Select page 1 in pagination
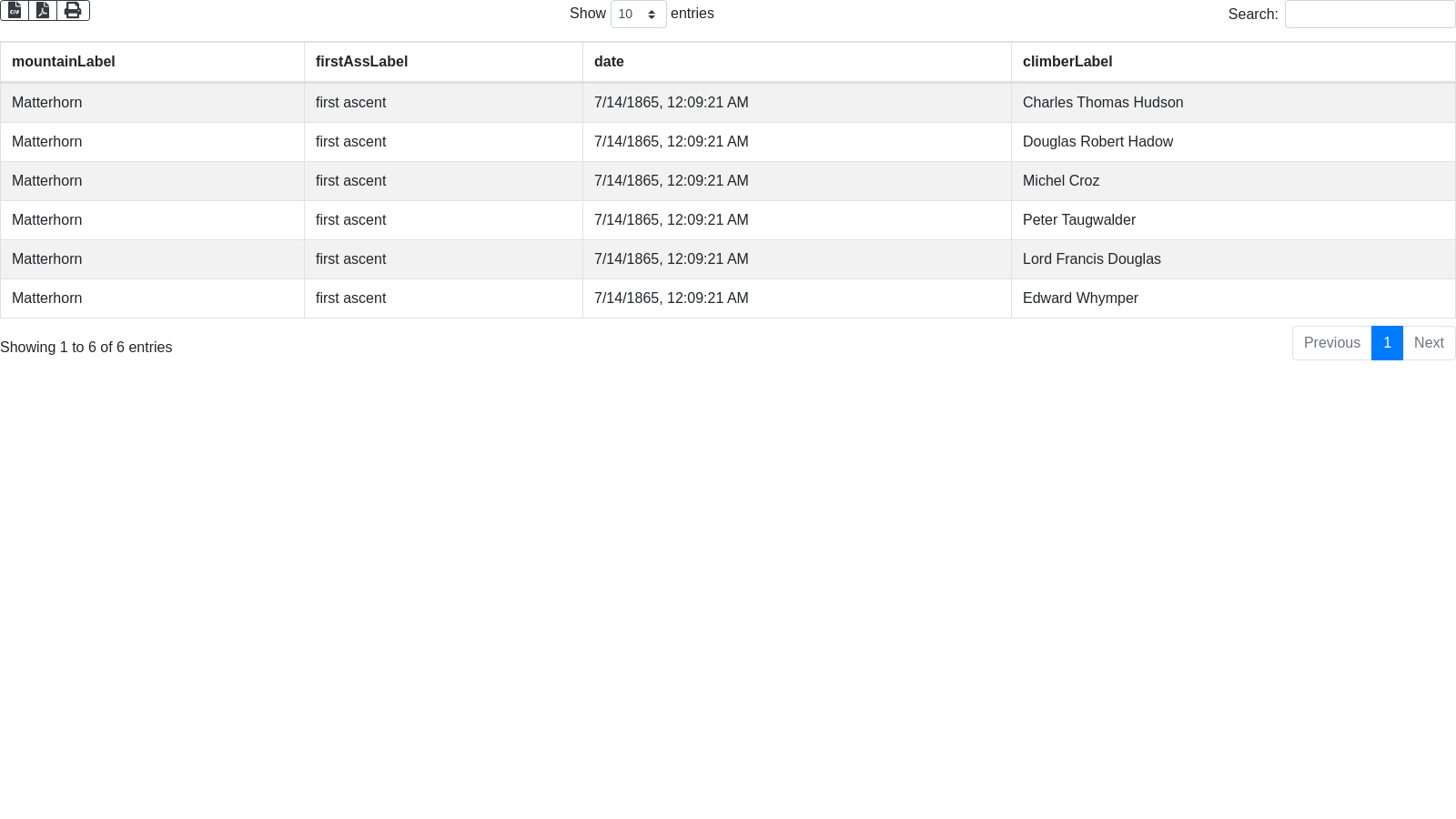 pos(1387,343)
